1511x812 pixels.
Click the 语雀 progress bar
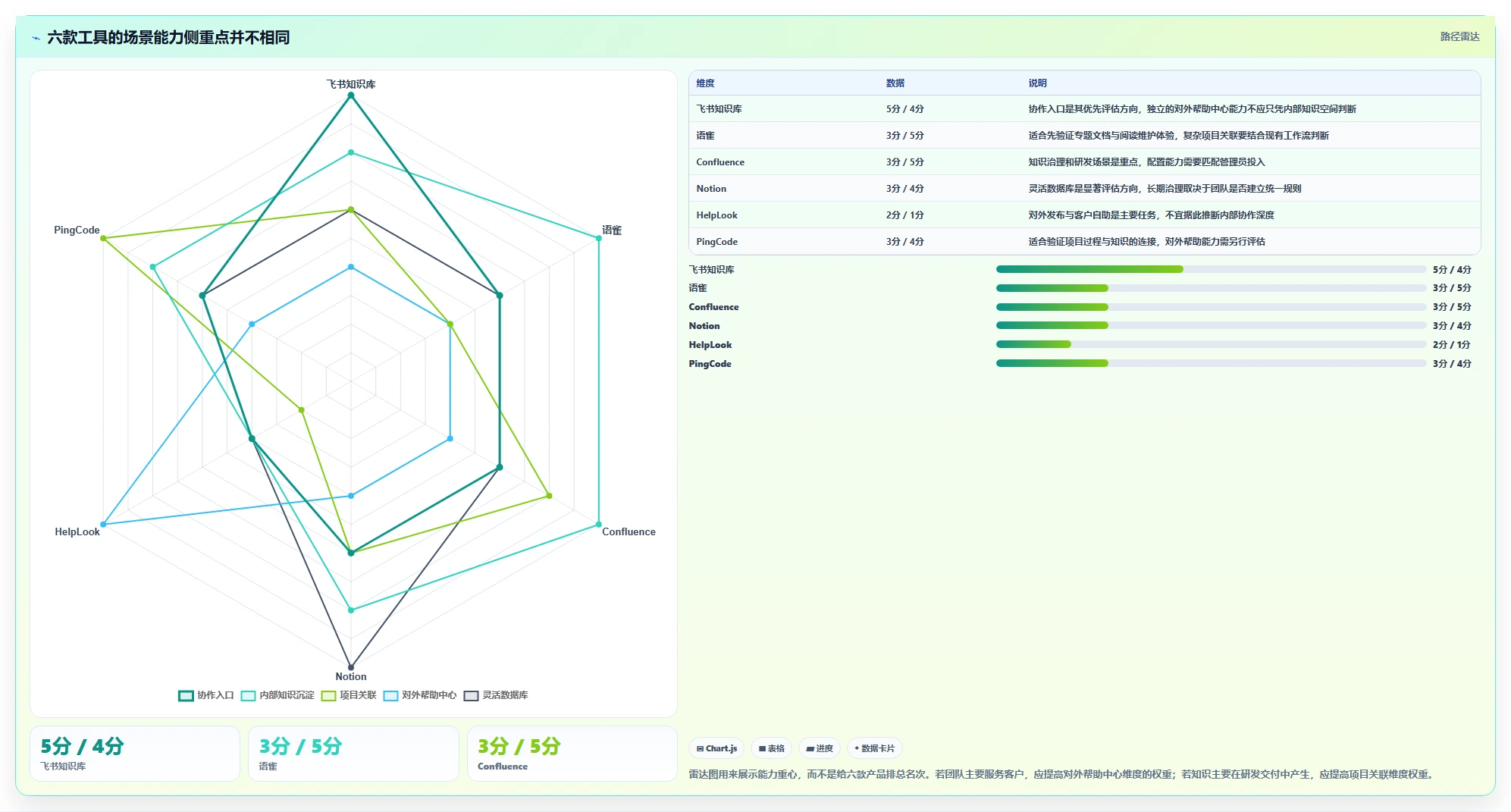pos(1211,288)
